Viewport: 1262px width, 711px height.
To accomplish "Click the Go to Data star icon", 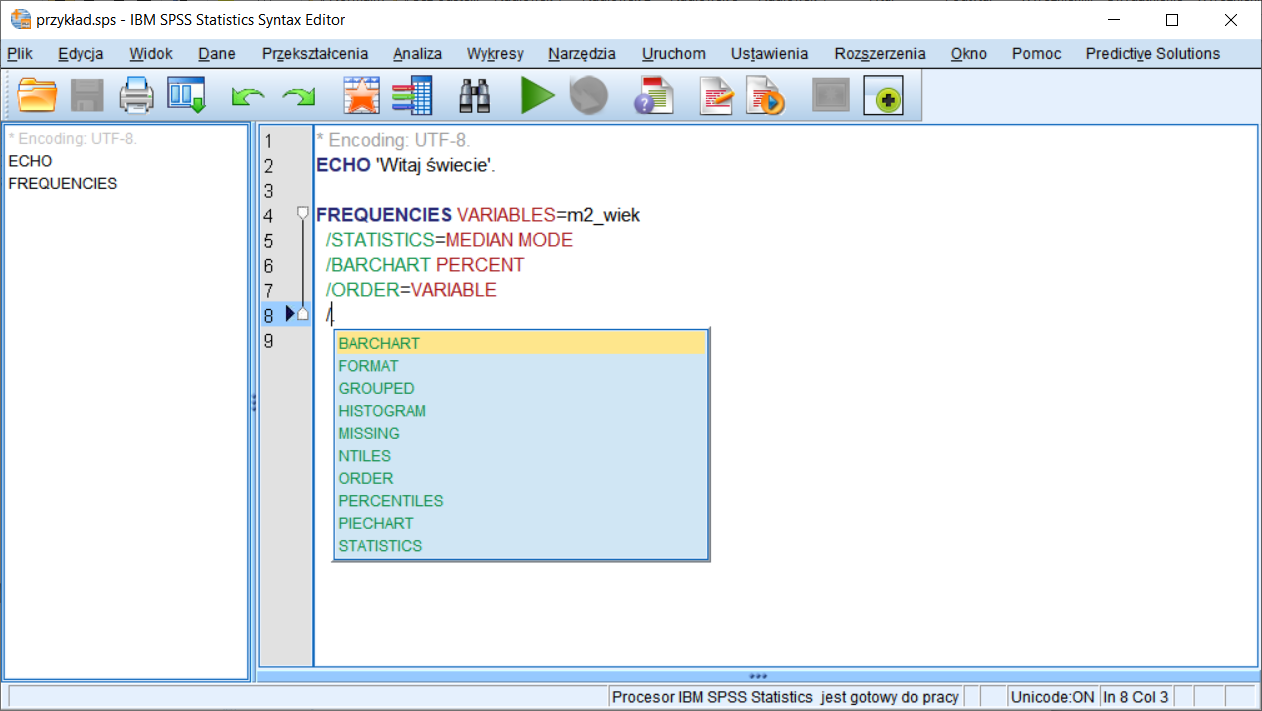I will point(361,96).
